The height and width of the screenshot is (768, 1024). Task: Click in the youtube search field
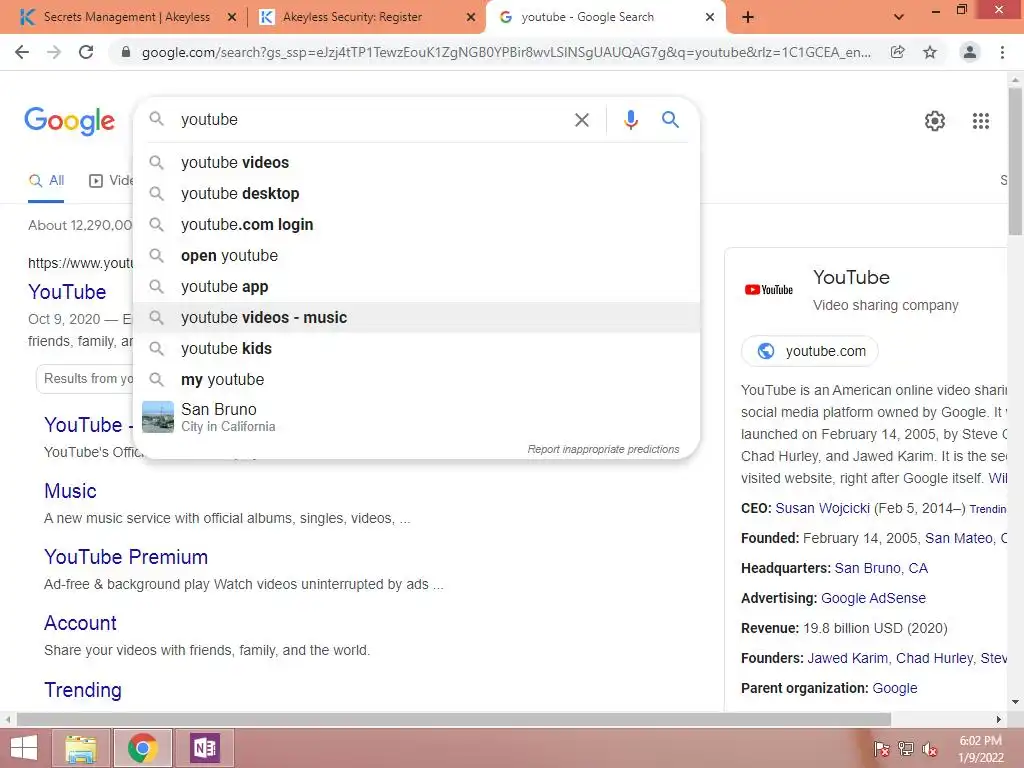pyautogui.click(x=372, y=120)
